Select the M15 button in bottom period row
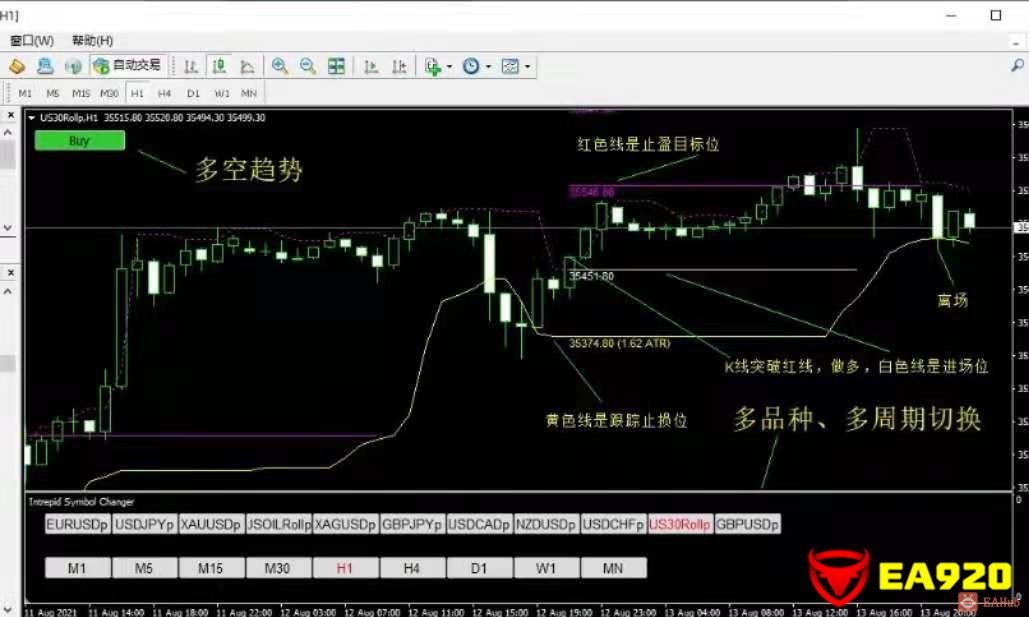Viewport: 1029px width, 617px height. coord(210,568)
